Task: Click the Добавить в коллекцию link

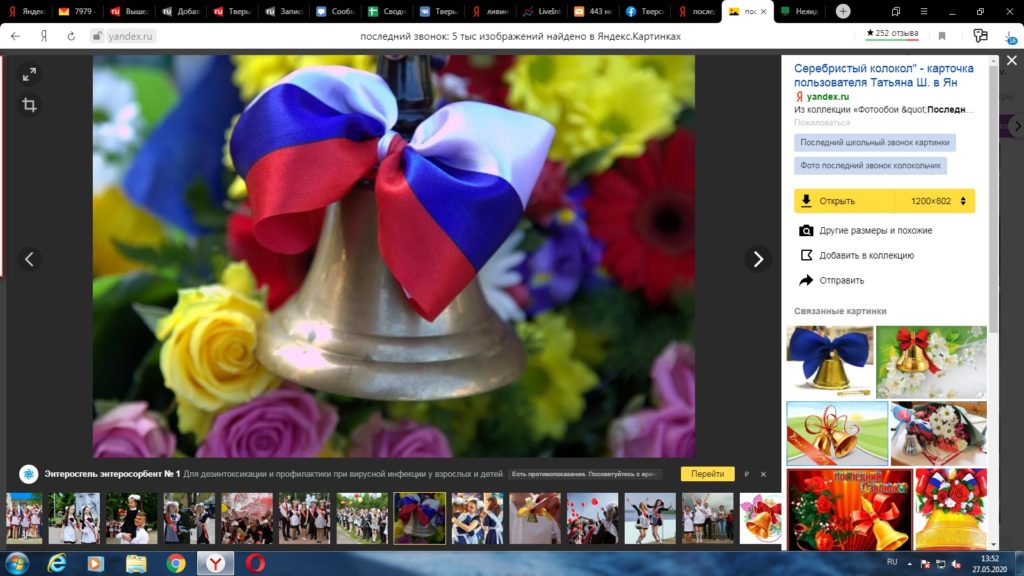Action: [x=866, y=256]
